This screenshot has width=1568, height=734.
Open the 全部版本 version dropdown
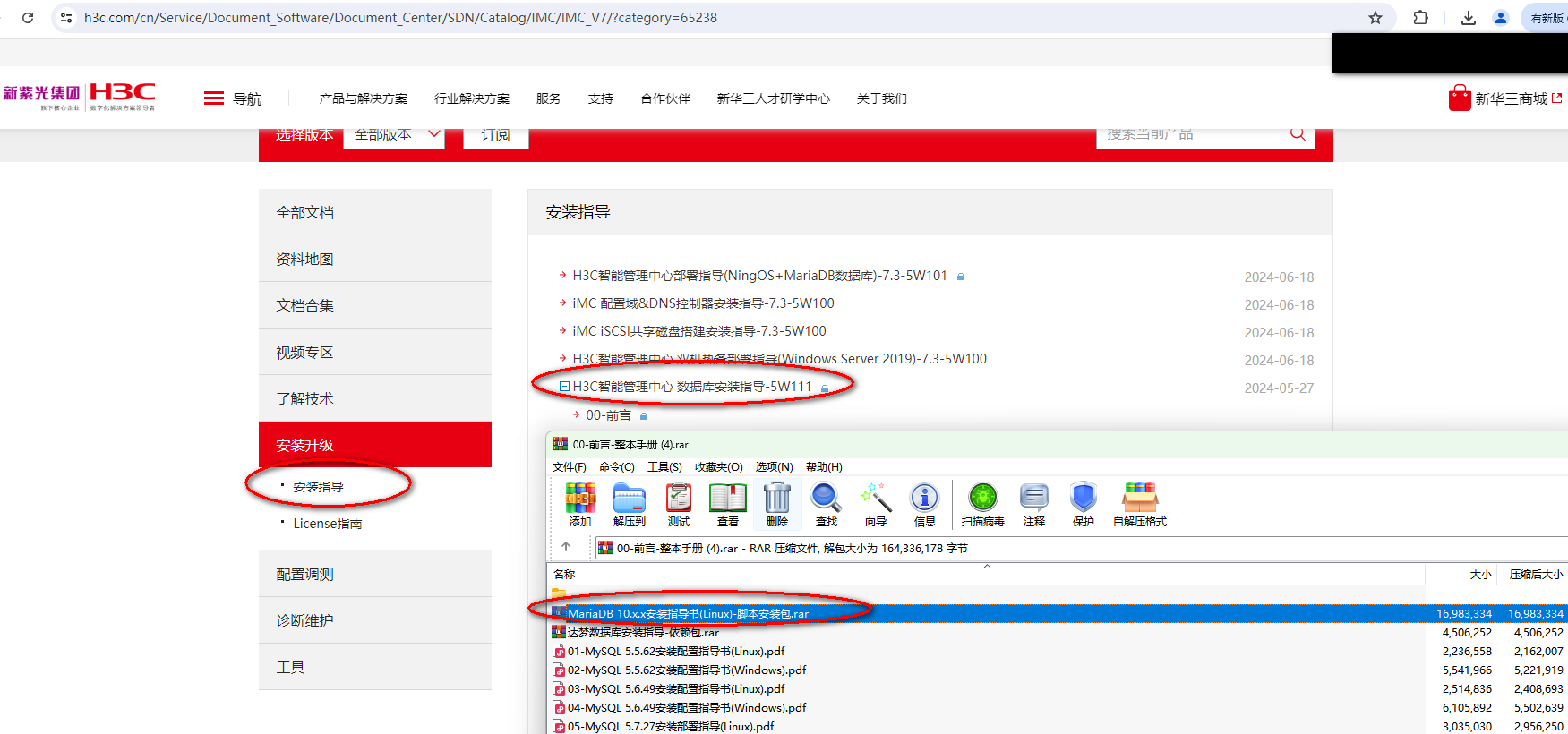tap(394, 135)
